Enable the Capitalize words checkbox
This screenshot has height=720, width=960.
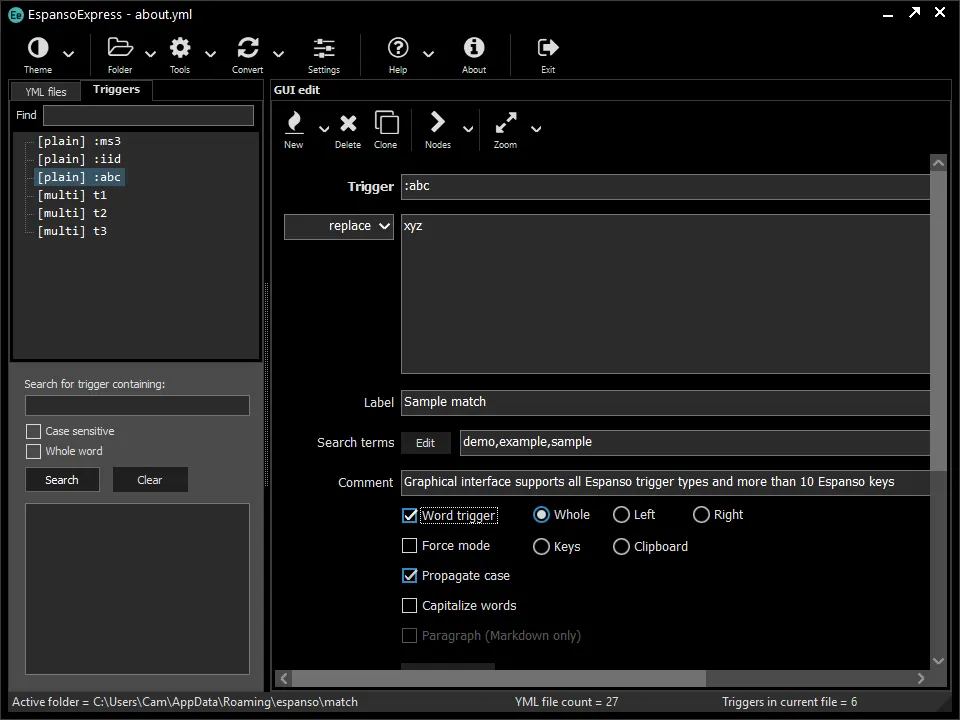(x=410, y=606)
